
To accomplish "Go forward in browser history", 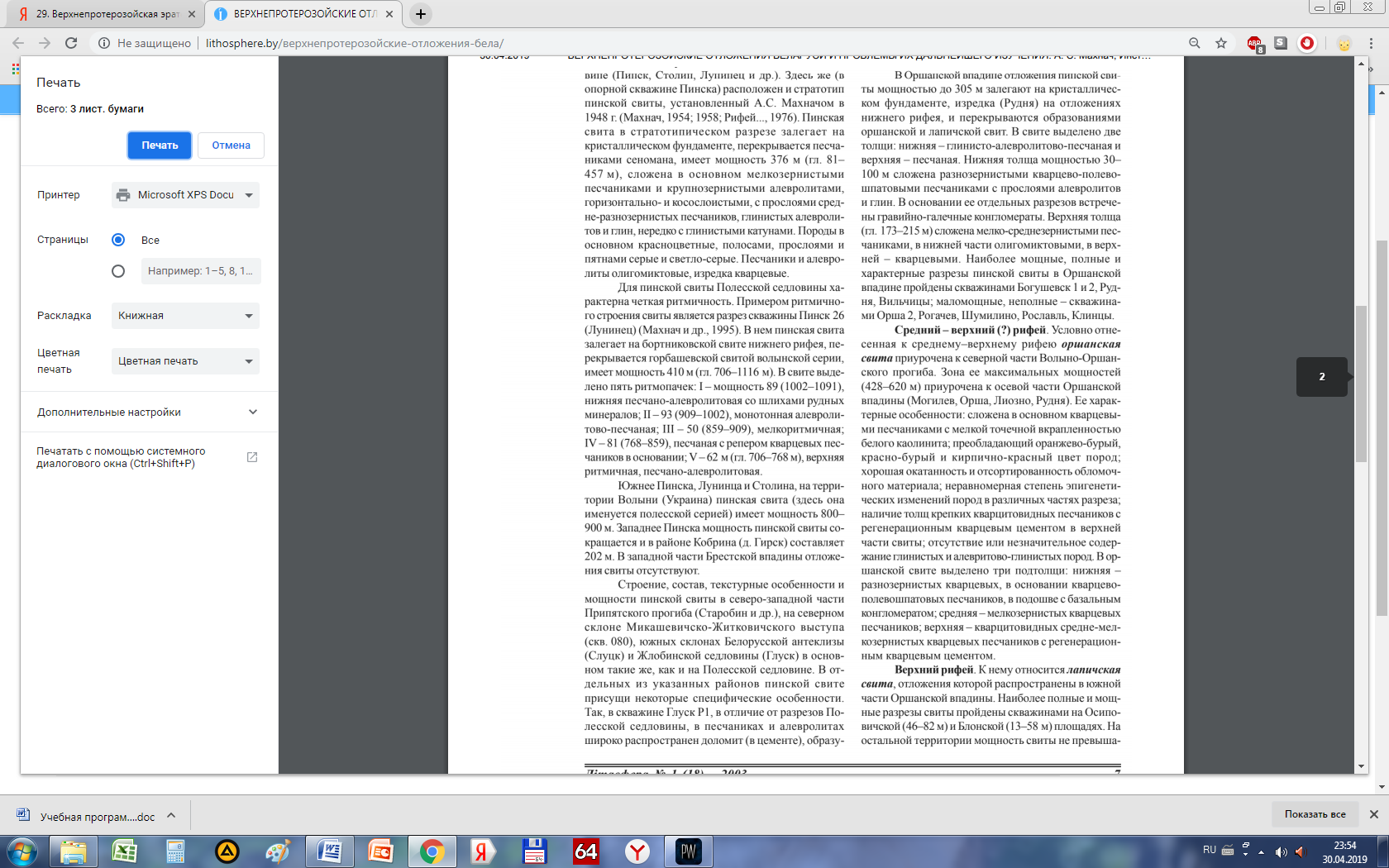I will [45, 43].
